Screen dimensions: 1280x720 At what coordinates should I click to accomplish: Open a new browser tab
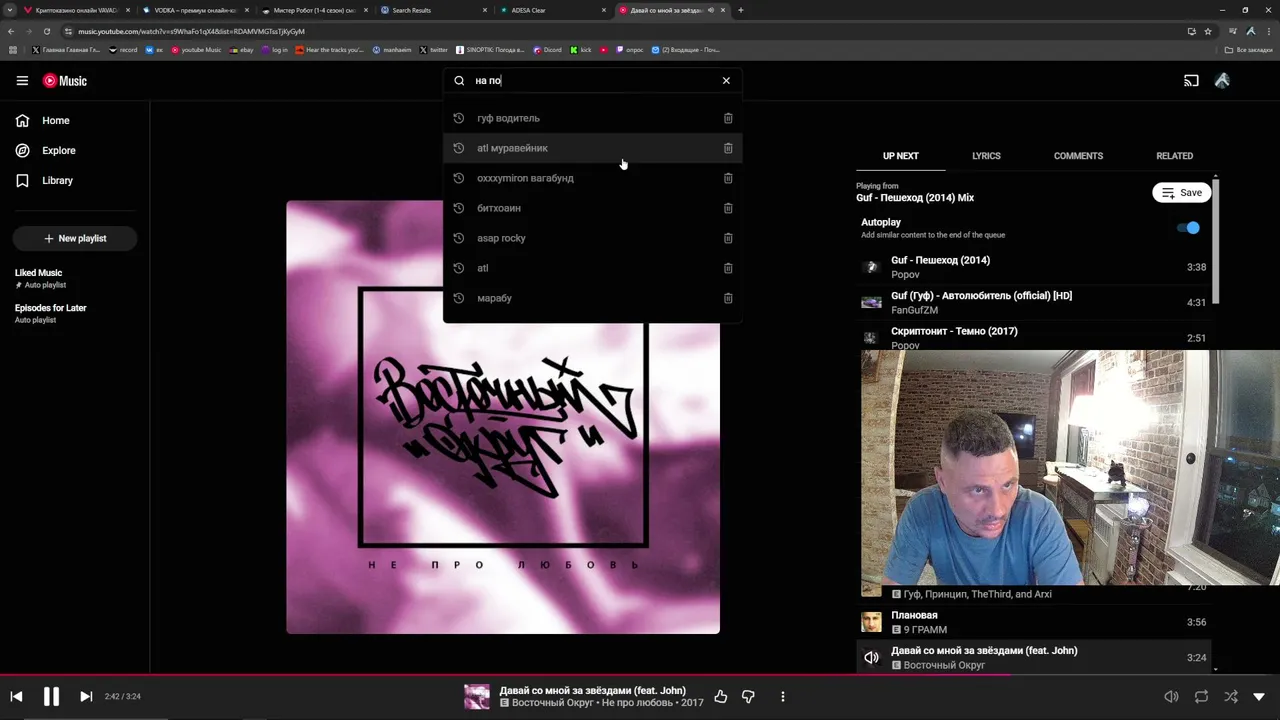tap(740, 10)
